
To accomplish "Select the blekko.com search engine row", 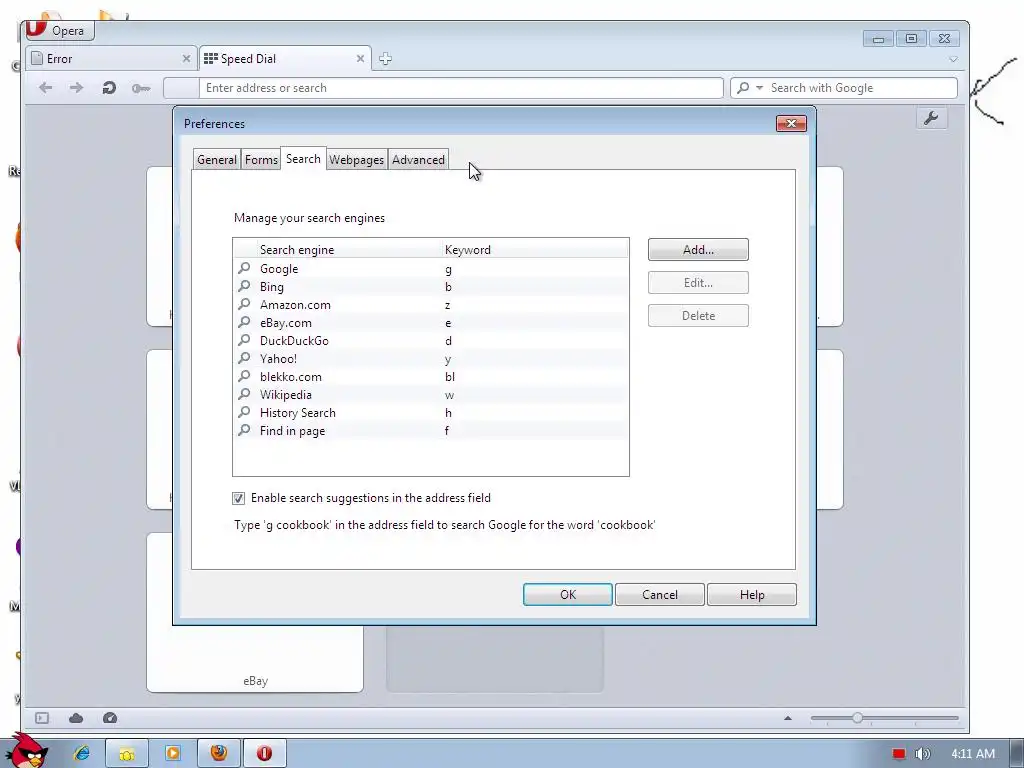I will pyautogui.click(x=431, y=376).
